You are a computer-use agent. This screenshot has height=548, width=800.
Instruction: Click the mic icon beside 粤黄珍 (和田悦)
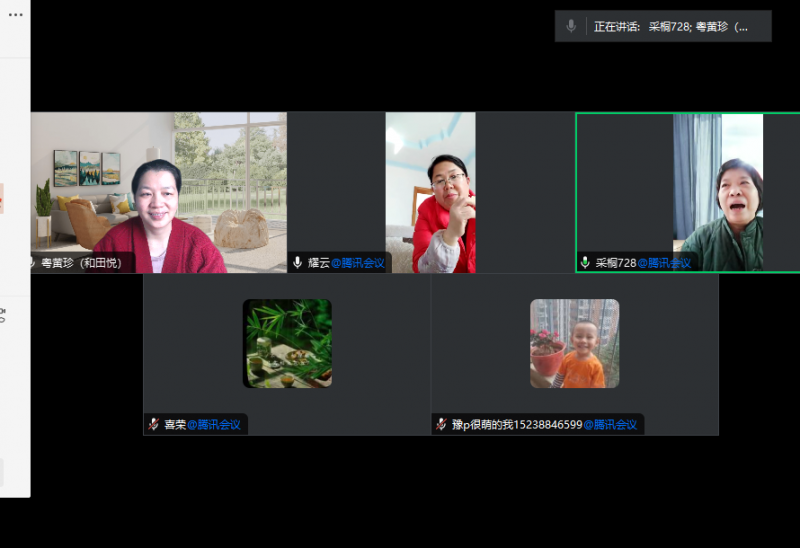point(32,263)
